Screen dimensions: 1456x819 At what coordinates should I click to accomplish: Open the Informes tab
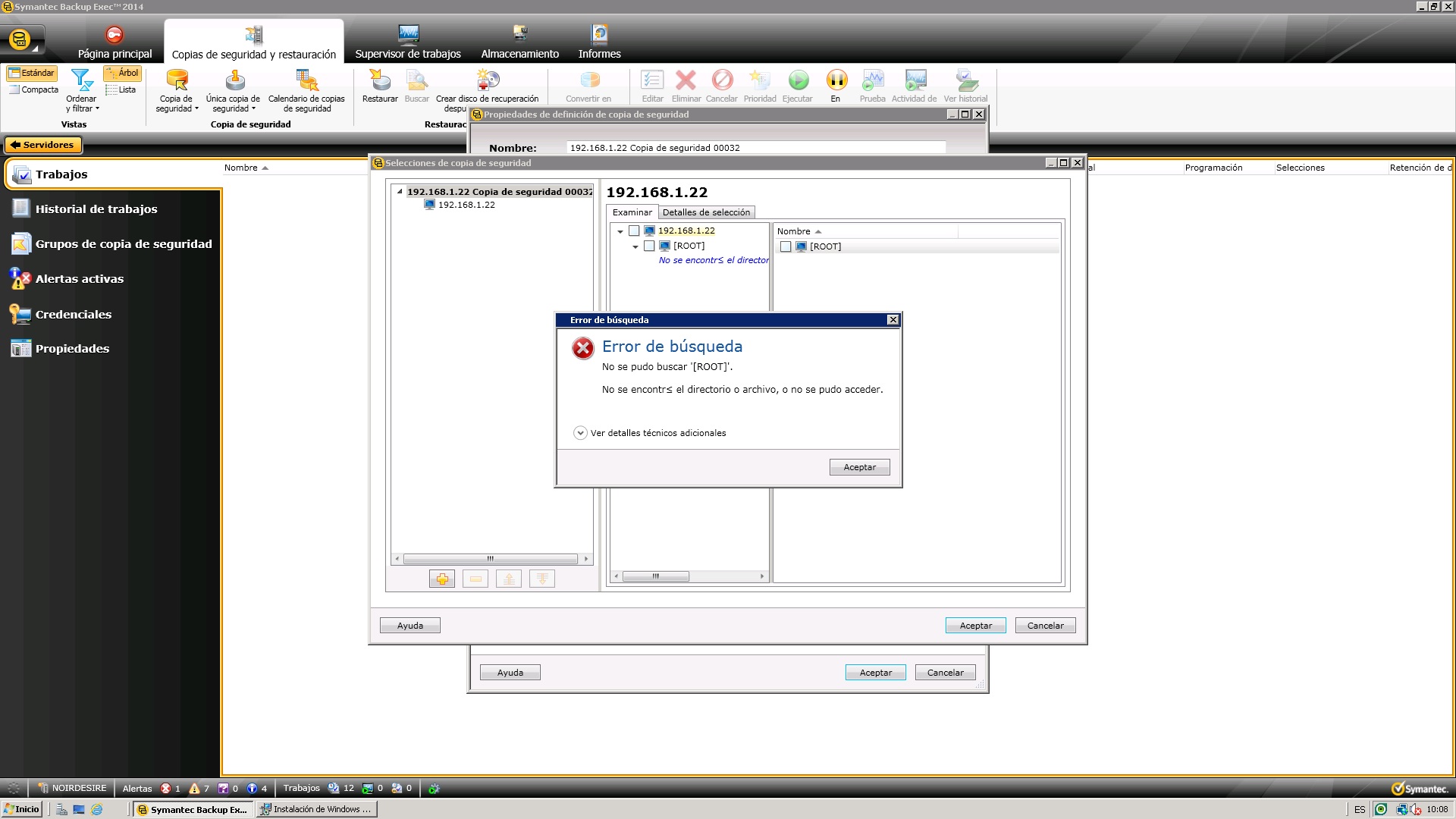[599, 42]
